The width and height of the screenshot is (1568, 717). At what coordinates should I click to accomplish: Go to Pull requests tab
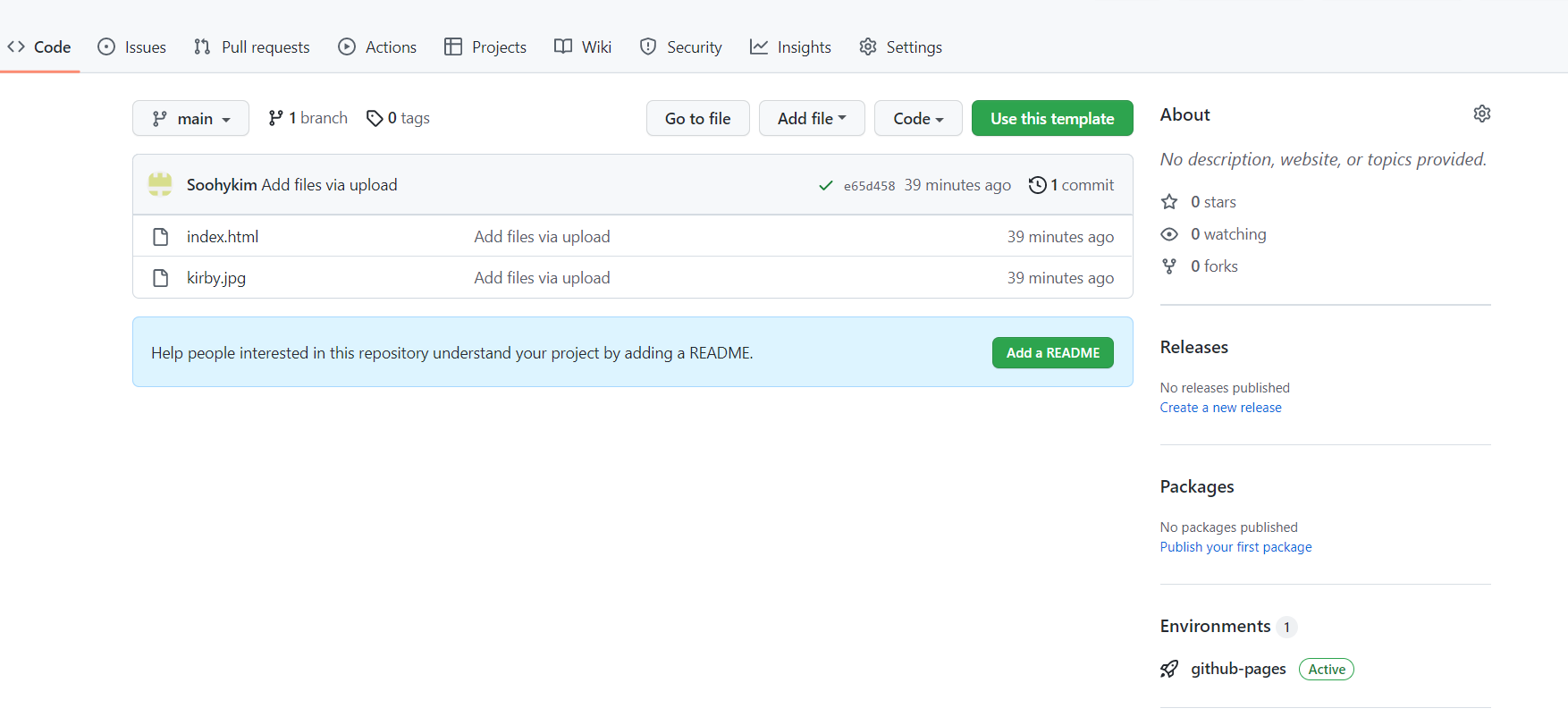pos(251,47)
